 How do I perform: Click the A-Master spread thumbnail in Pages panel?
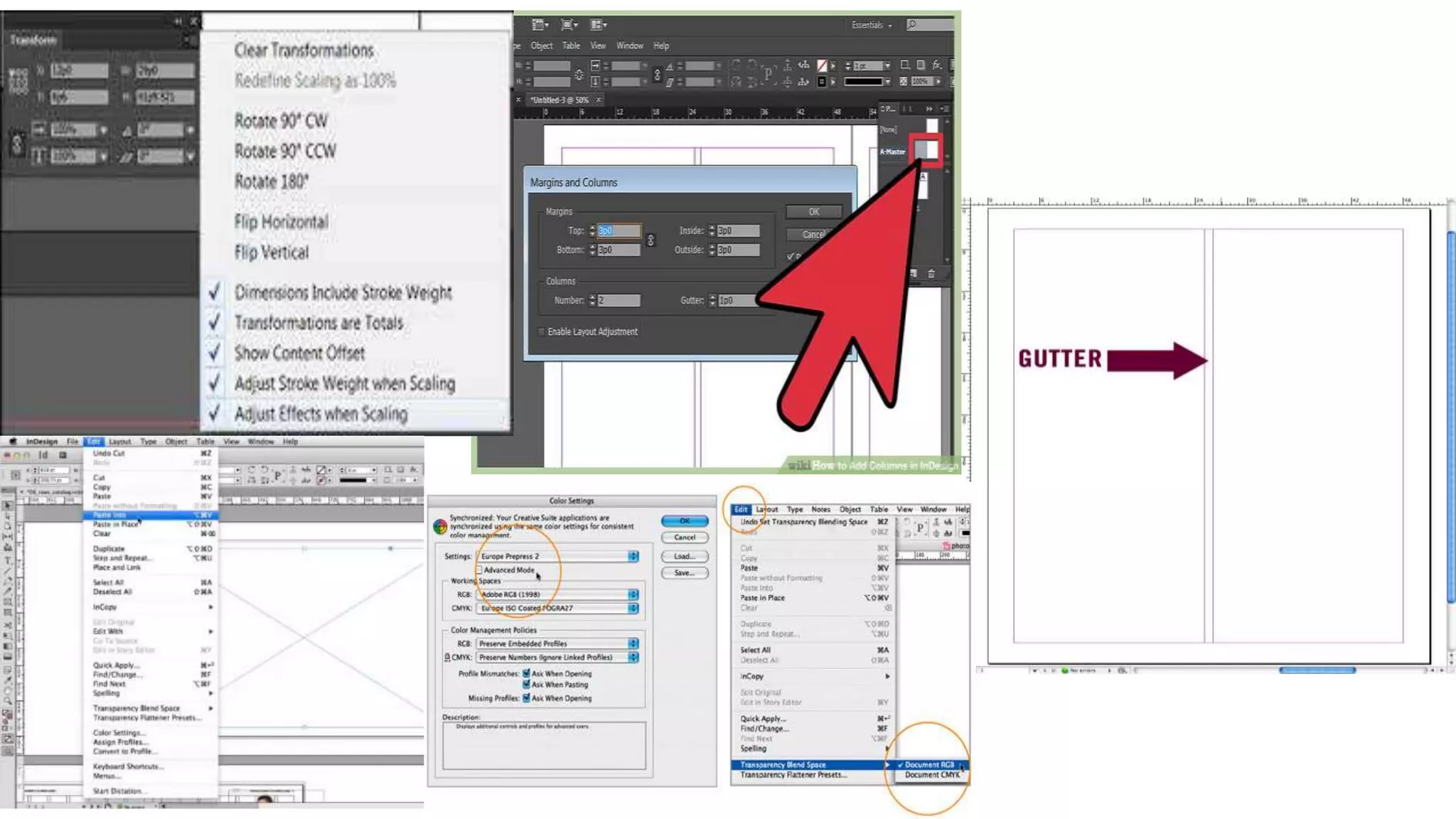point(926,150)
